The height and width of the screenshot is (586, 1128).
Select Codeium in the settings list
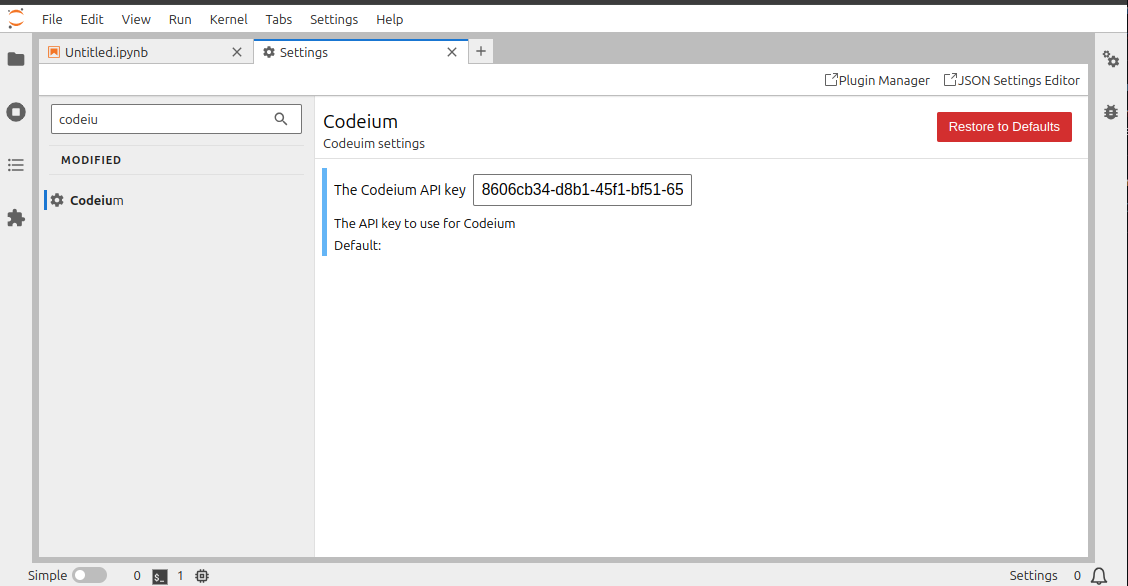(x=176, y=200)
